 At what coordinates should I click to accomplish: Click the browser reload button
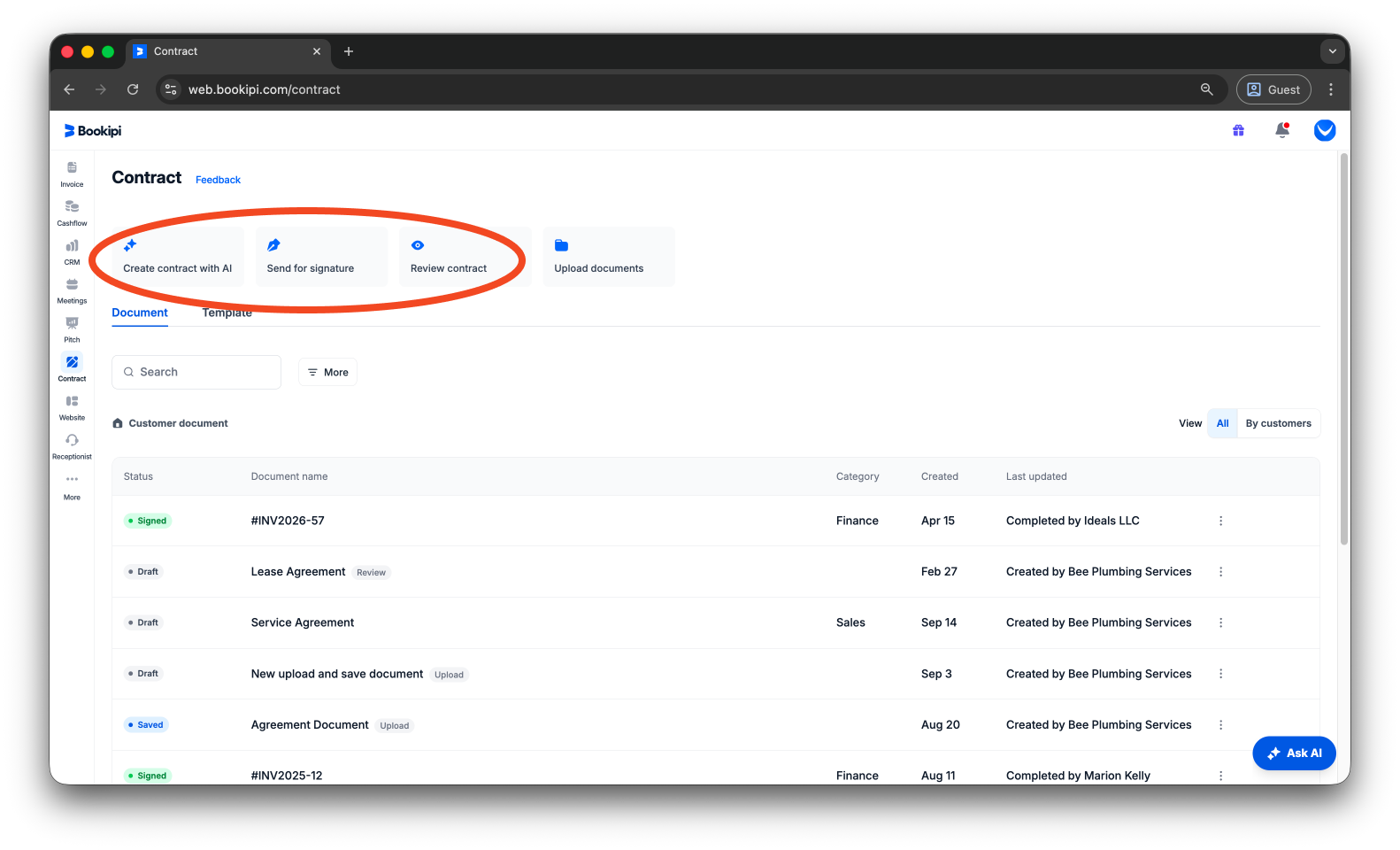pyautogui.click(x=133, y=89)
